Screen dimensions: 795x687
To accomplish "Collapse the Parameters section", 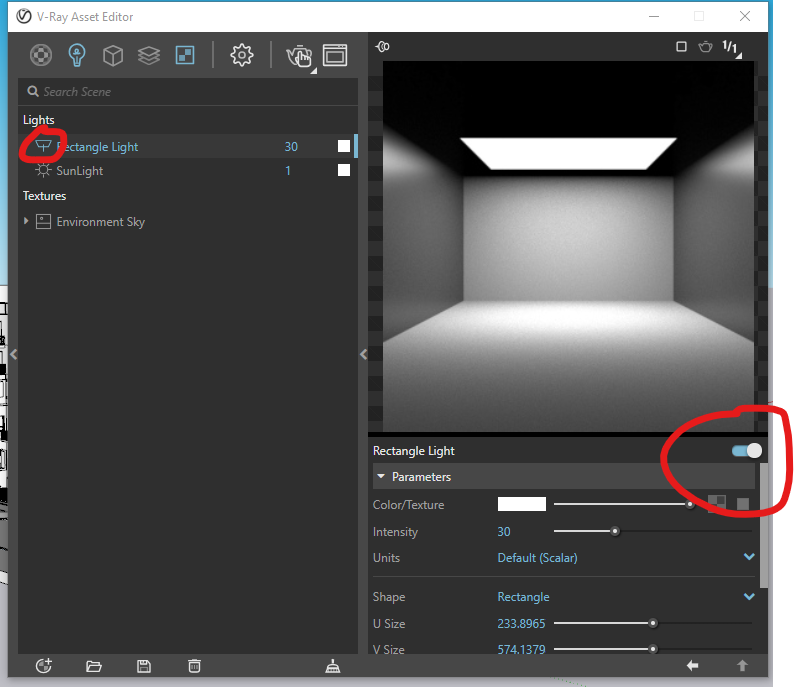I will pos(381,477).
